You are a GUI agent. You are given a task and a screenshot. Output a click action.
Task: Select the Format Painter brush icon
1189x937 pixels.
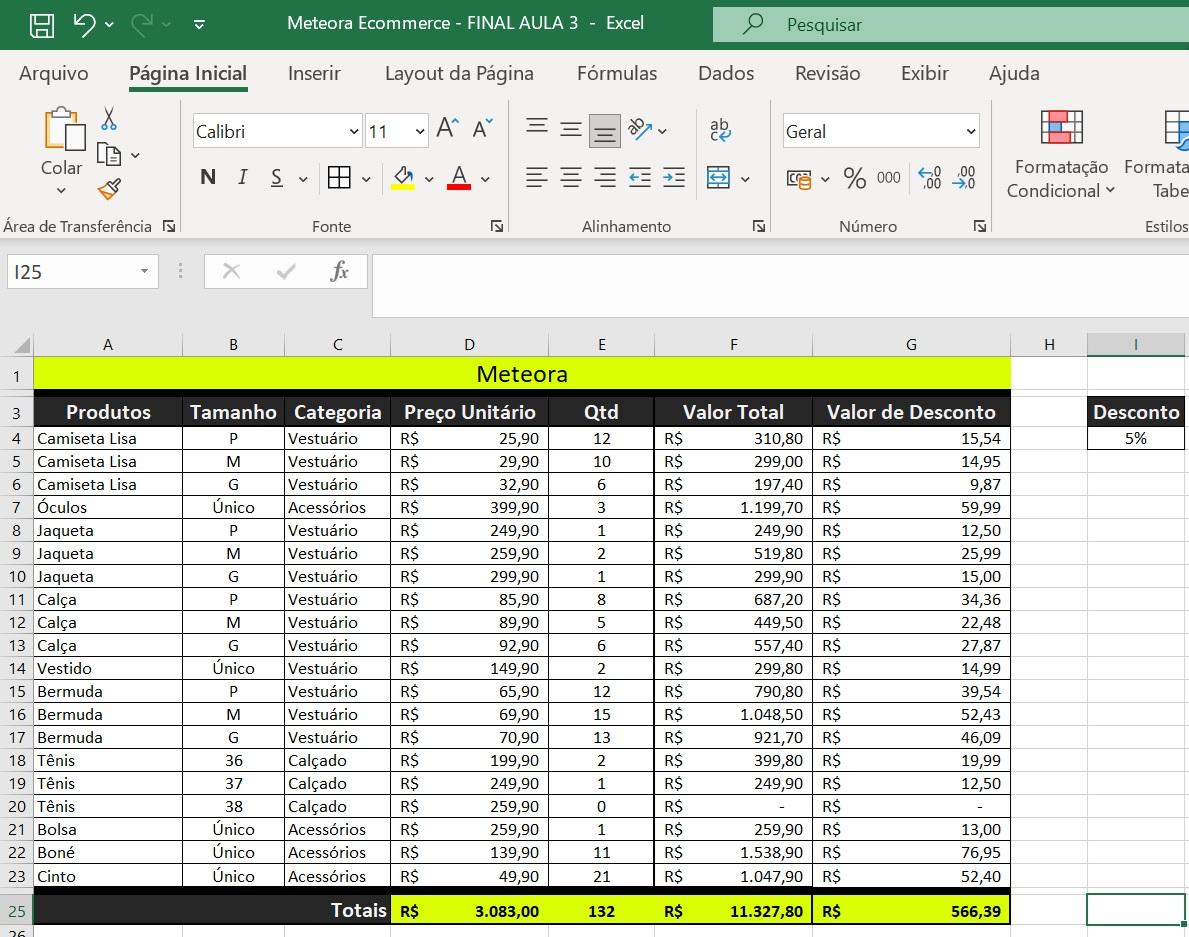point(109,189)
